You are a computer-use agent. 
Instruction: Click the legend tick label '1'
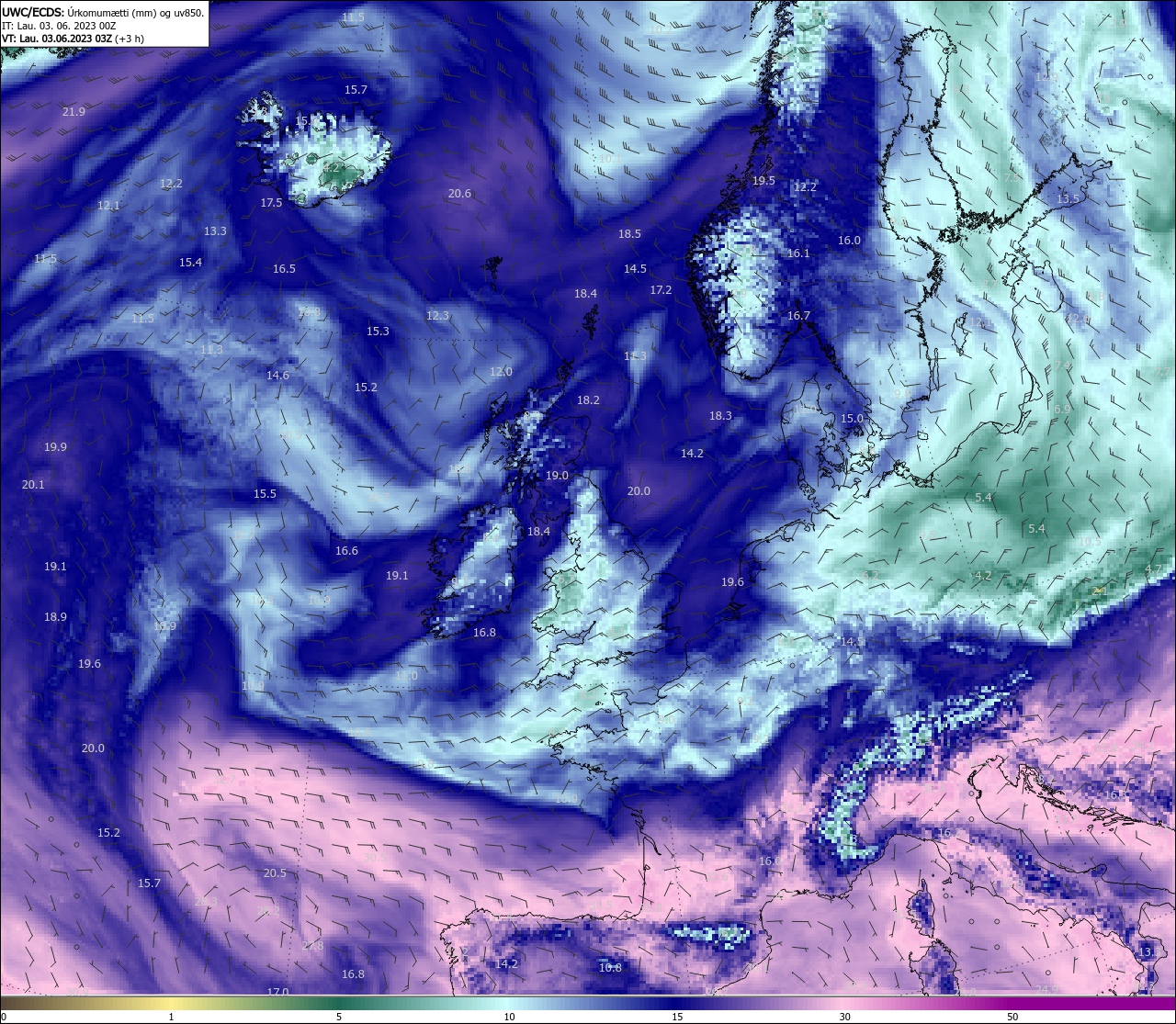pyautogui.click(x=171, y=1017)
